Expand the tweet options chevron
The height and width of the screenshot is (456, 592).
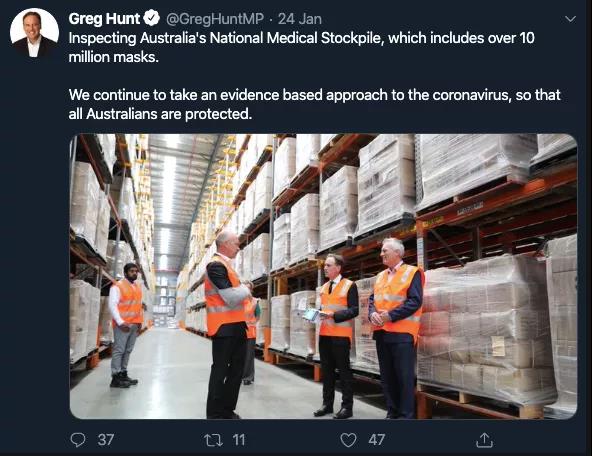570,19
